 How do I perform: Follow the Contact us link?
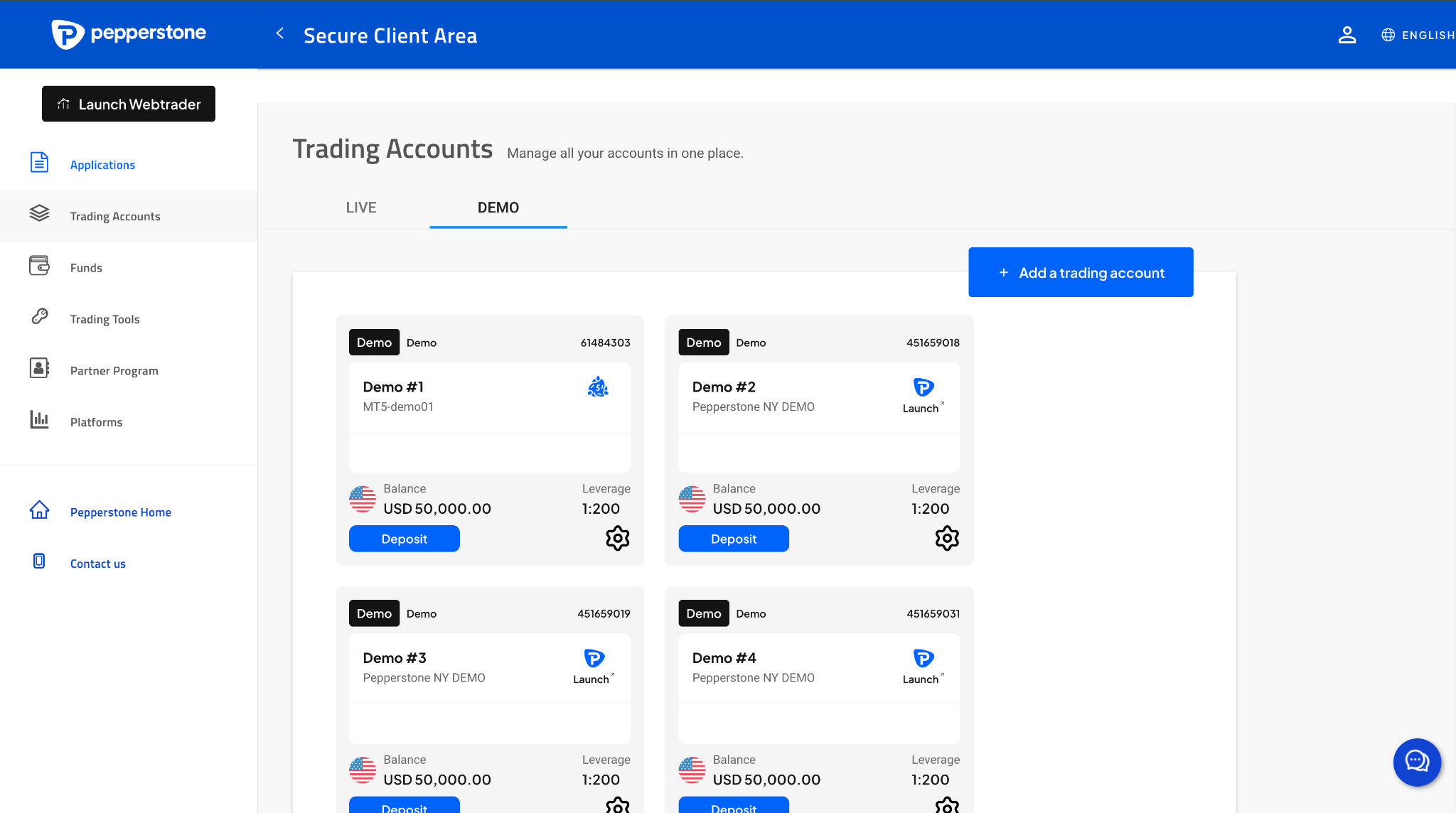click(x=97, y=564)
